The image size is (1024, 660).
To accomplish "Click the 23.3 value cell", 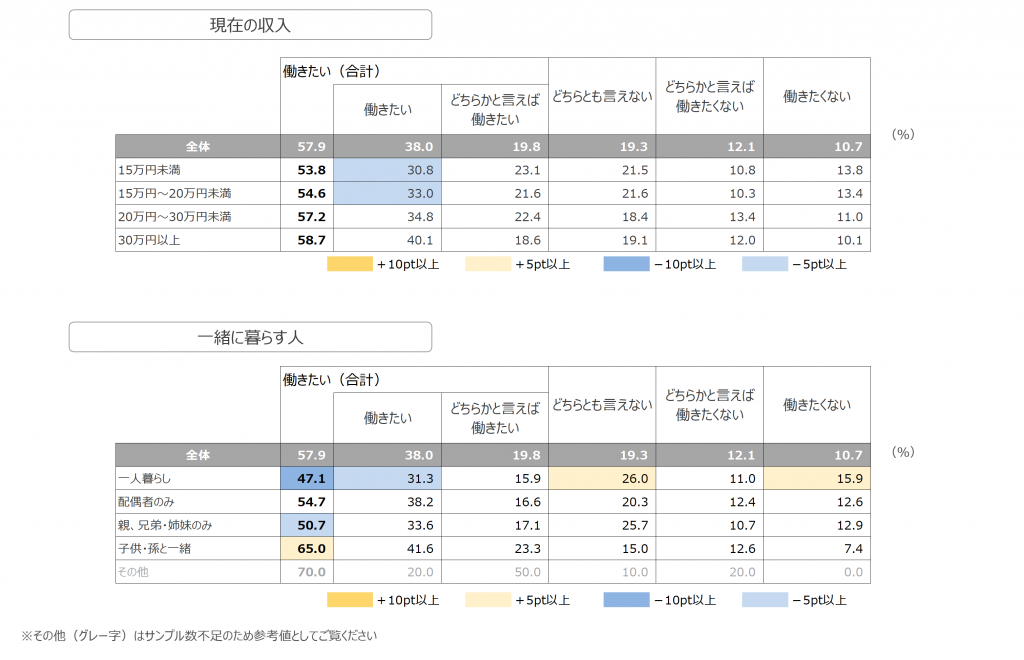I will [495, 548].
